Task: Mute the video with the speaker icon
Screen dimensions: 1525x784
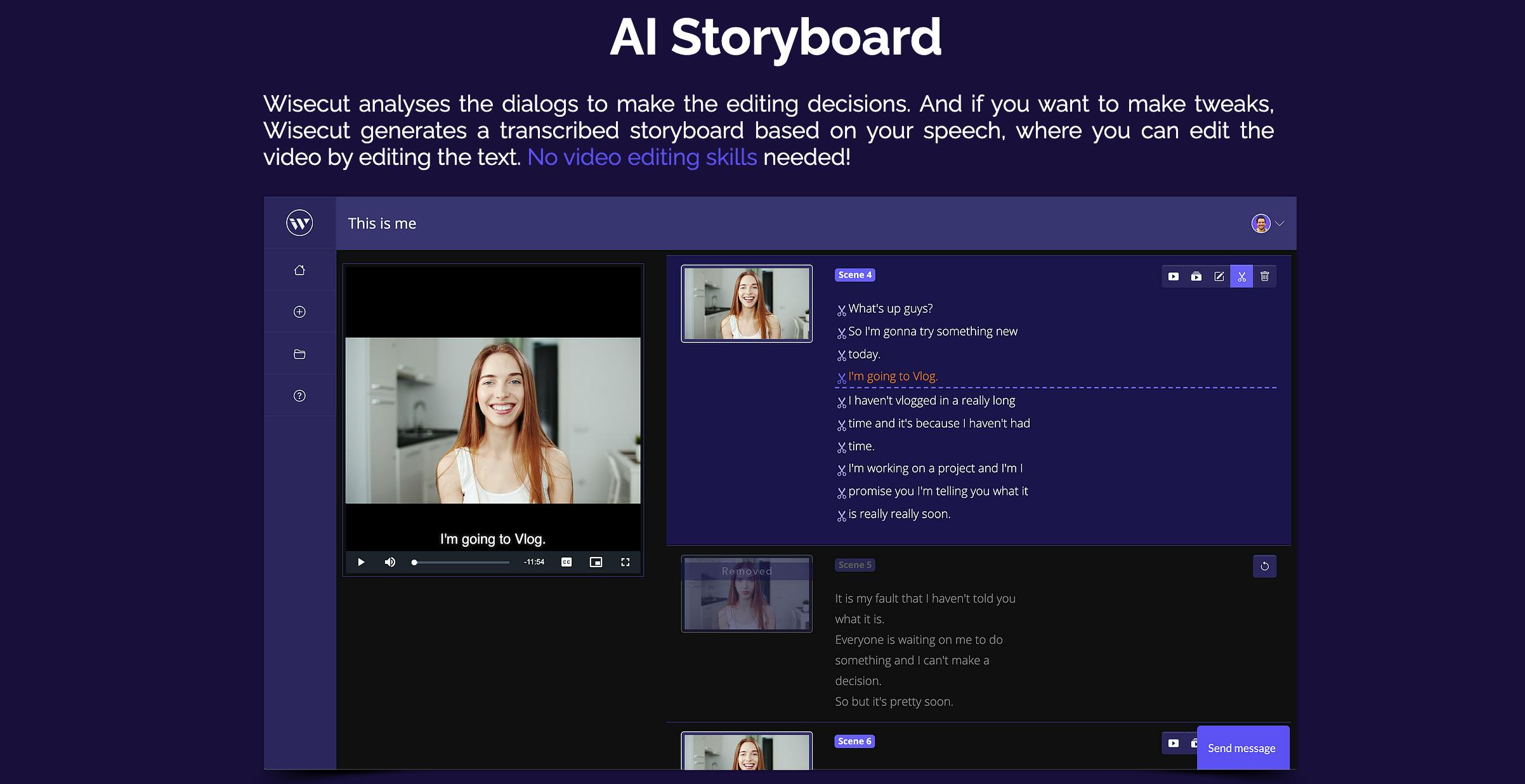Action: coord(389,562)
